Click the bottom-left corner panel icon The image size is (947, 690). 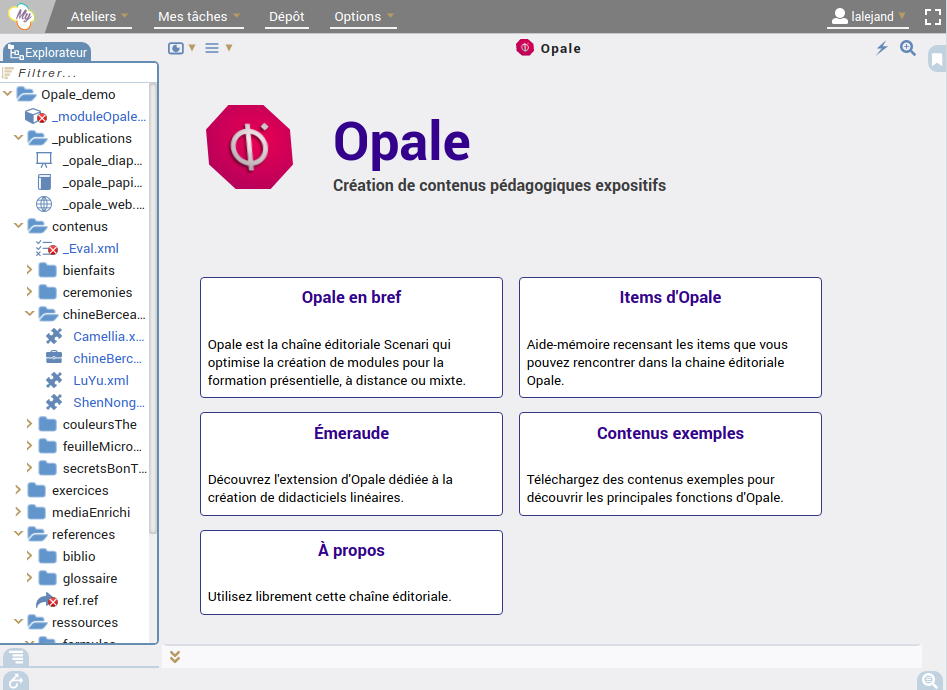16,681
